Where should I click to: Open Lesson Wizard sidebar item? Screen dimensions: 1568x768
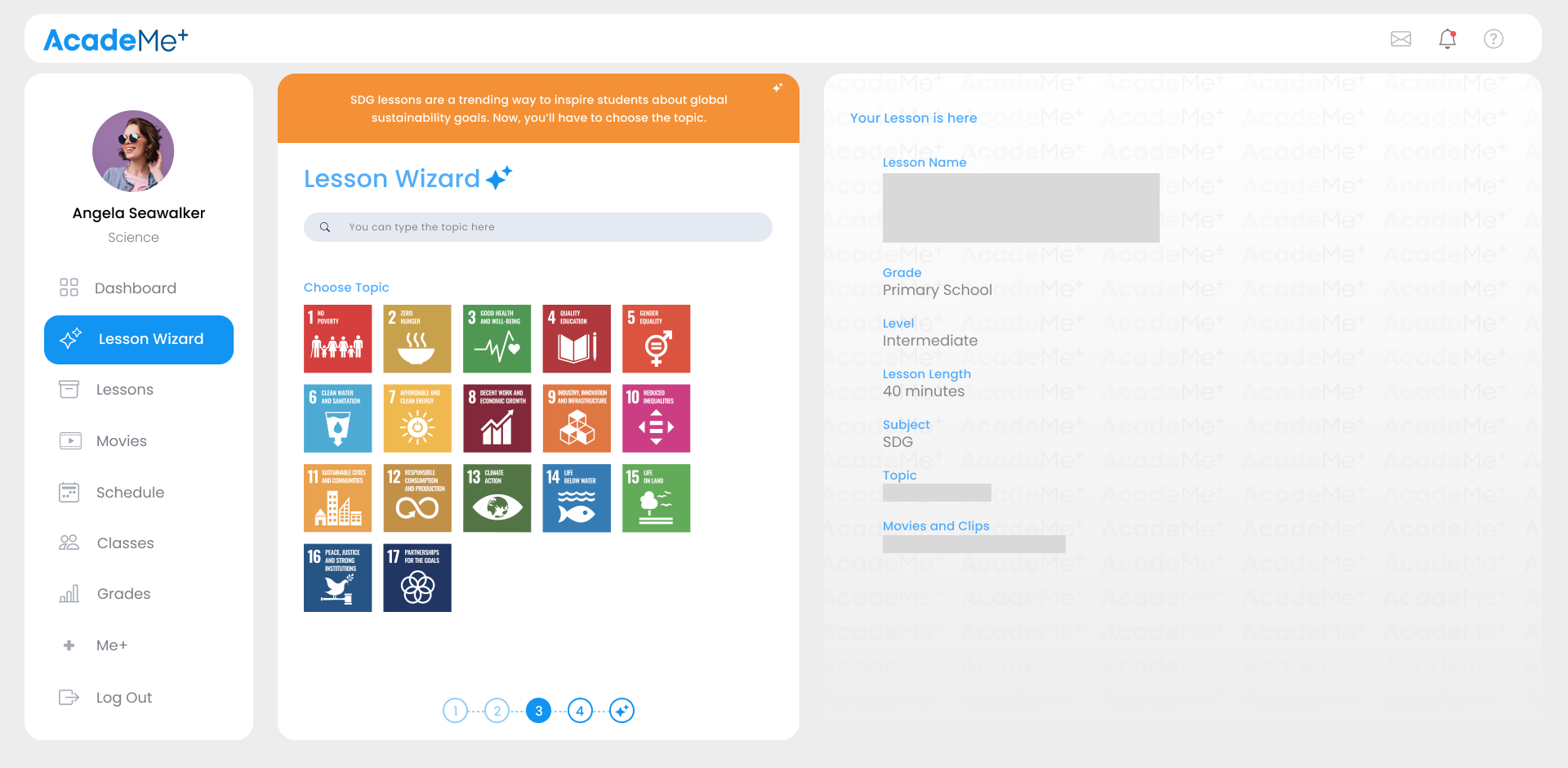[x=139, y=339]
